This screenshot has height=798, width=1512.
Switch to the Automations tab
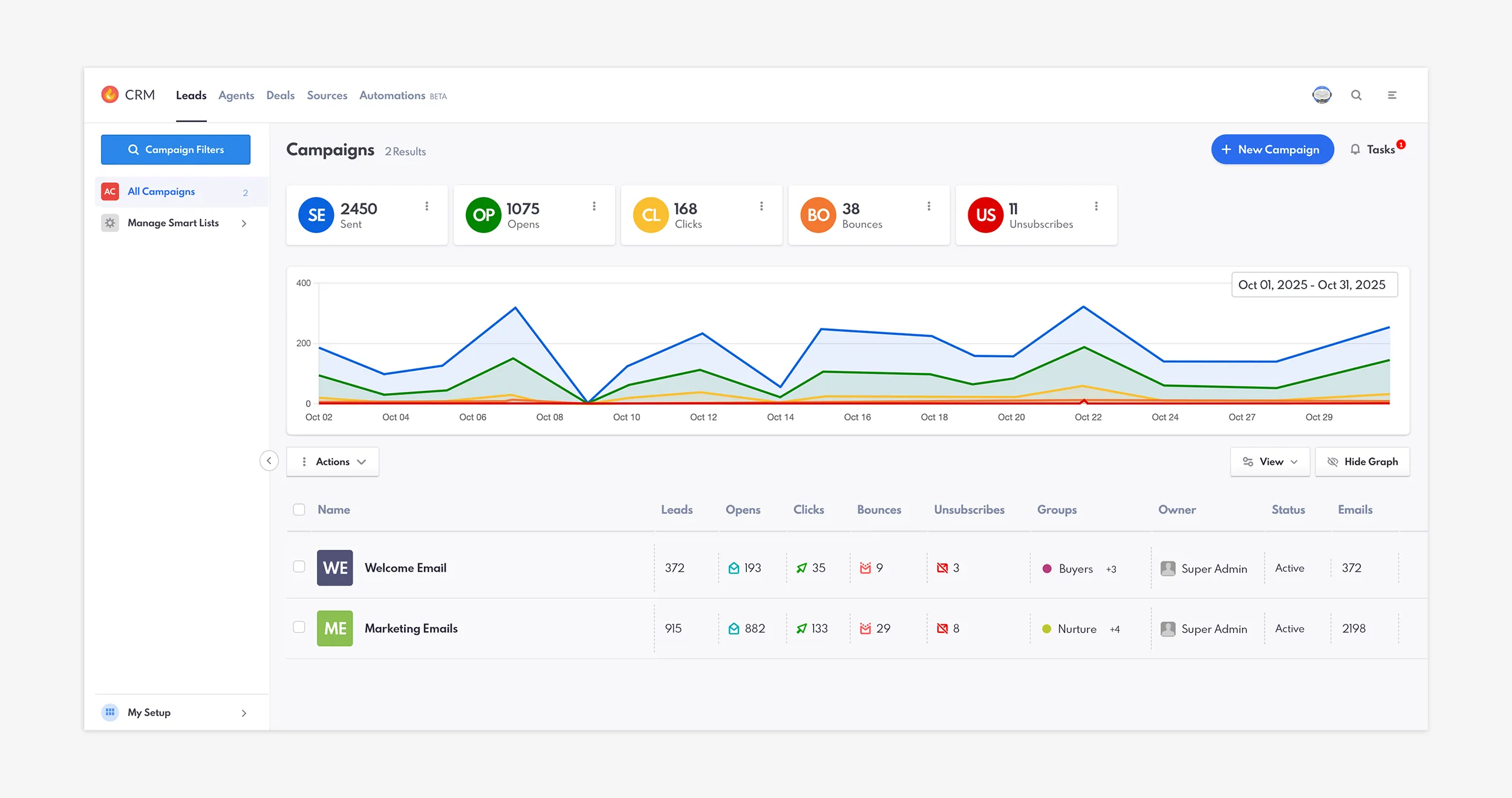pyautogui.click(x=392, y=95)
